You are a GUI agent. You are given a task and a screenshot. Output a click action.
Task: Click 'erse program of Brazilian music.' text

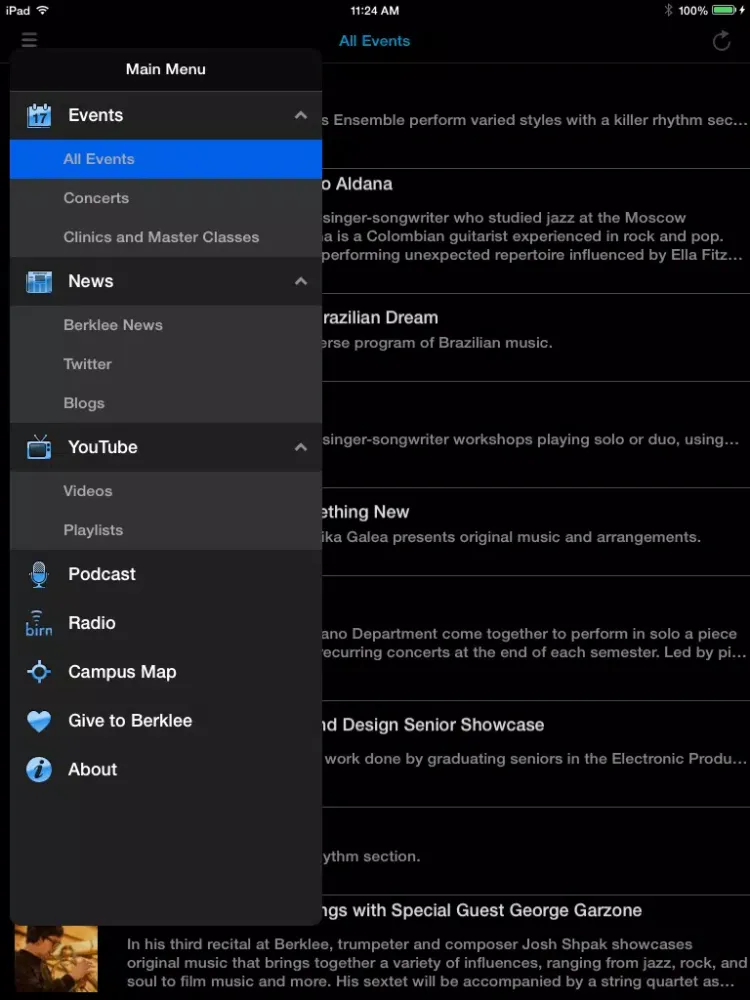point(438,343)
